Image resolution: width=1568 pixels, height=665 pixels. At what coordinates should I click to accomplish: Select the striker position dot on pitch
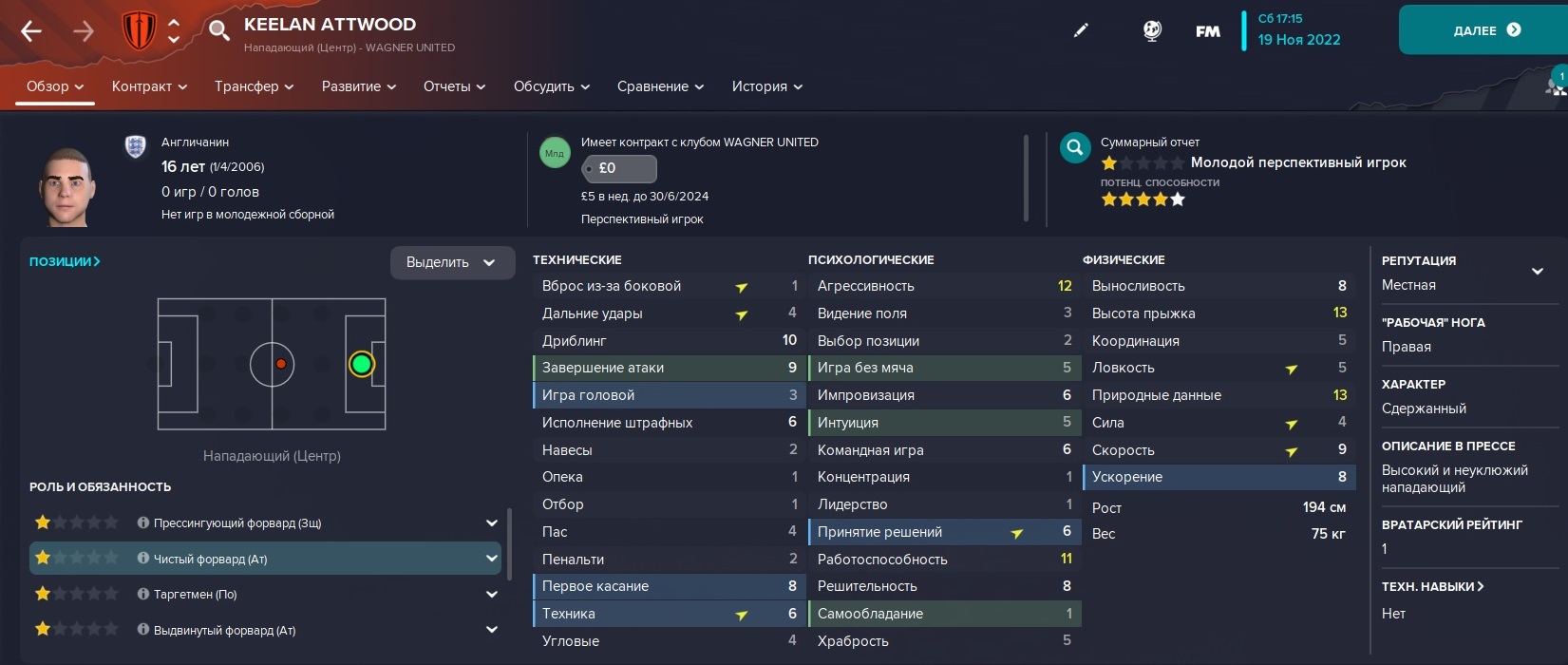coord(361,364)
